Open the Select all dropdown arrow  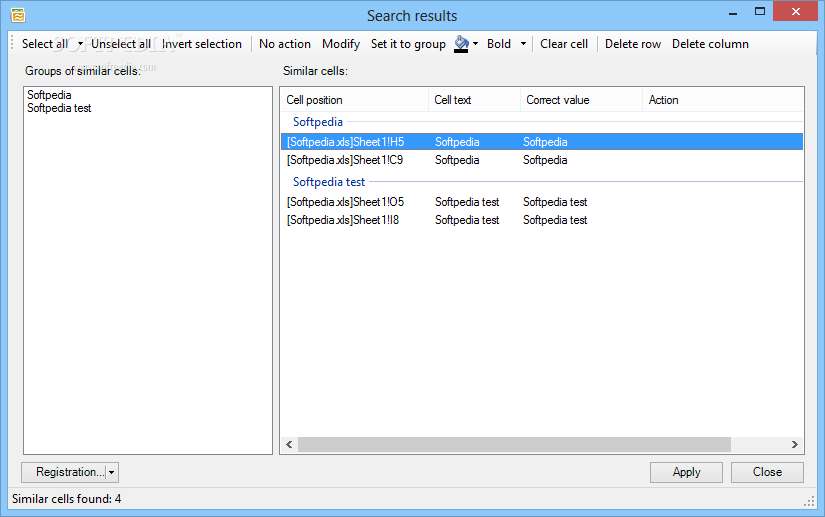(x=80, y=44)
